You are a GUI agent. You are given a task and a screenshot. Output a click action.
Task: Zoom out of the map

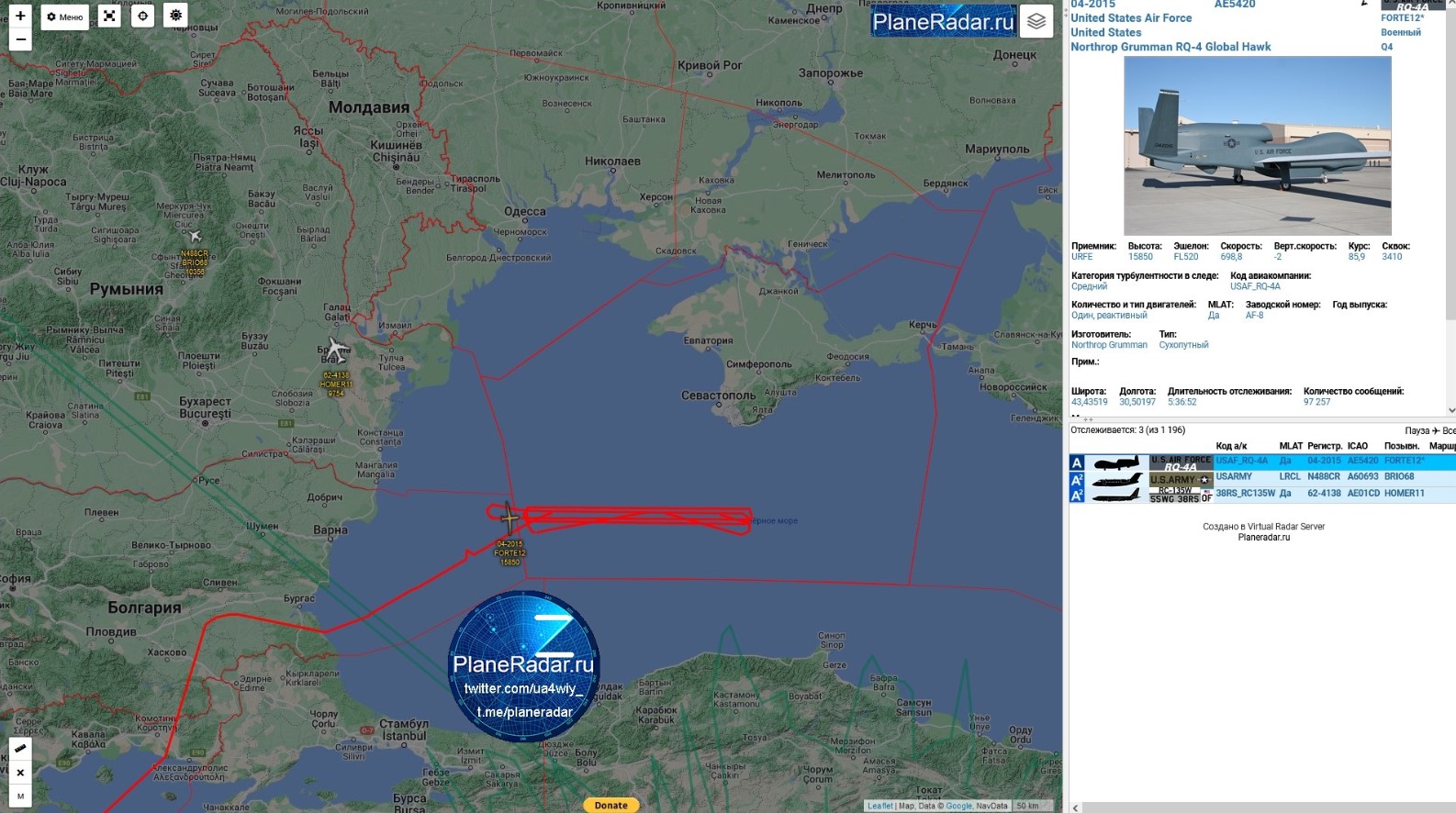tap(20, 39)
